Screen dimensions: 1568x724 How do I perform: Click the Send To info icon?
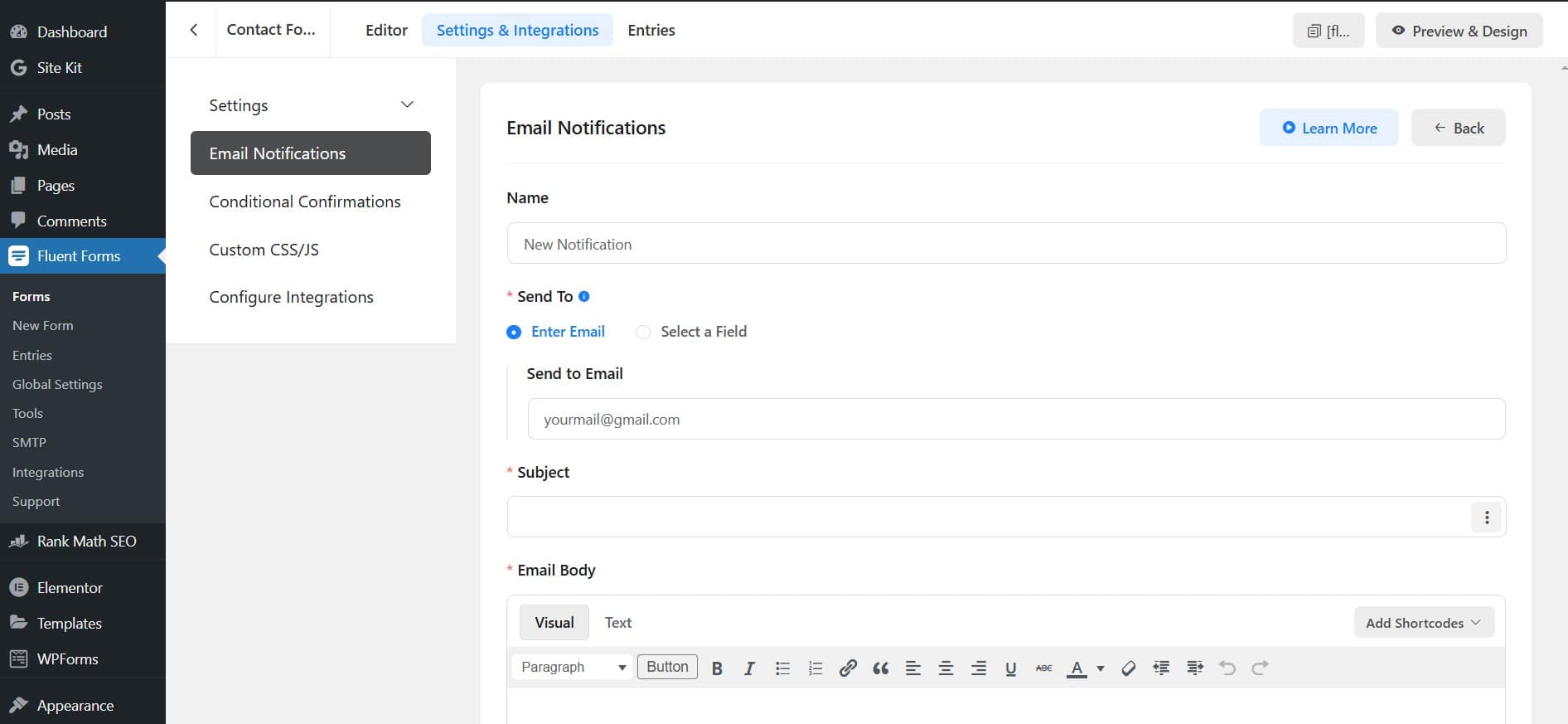pos(583,296)
